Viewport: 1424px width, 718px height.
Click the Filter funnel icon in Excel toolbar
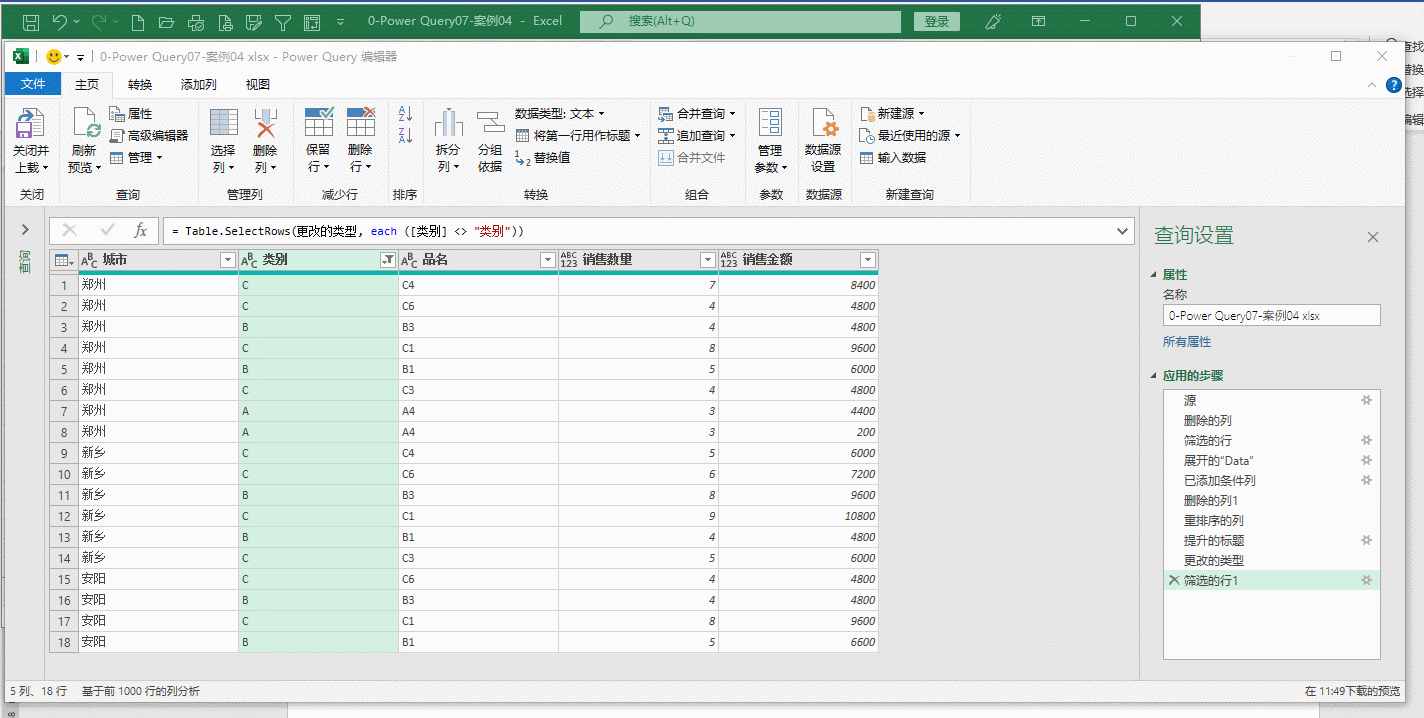(283, 21)
